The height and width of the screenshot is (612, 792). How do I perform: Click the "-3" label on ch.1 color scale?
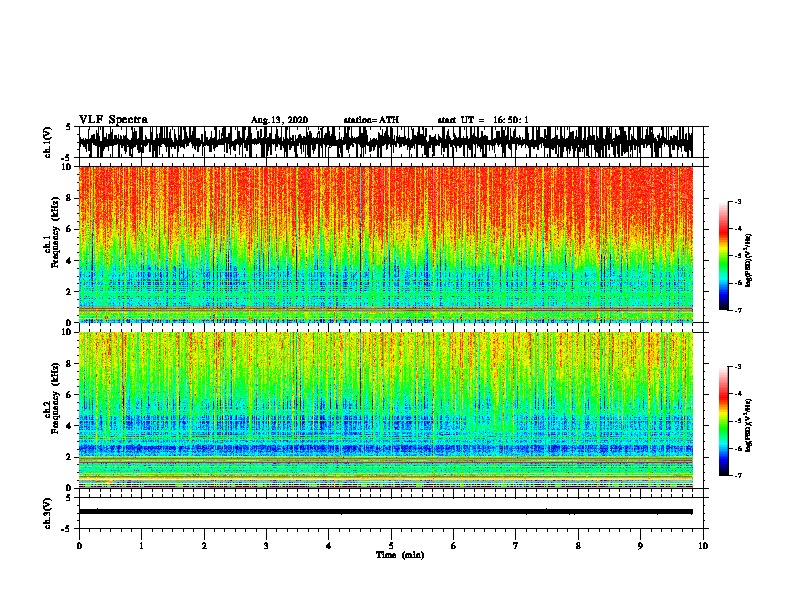(738, 201)
